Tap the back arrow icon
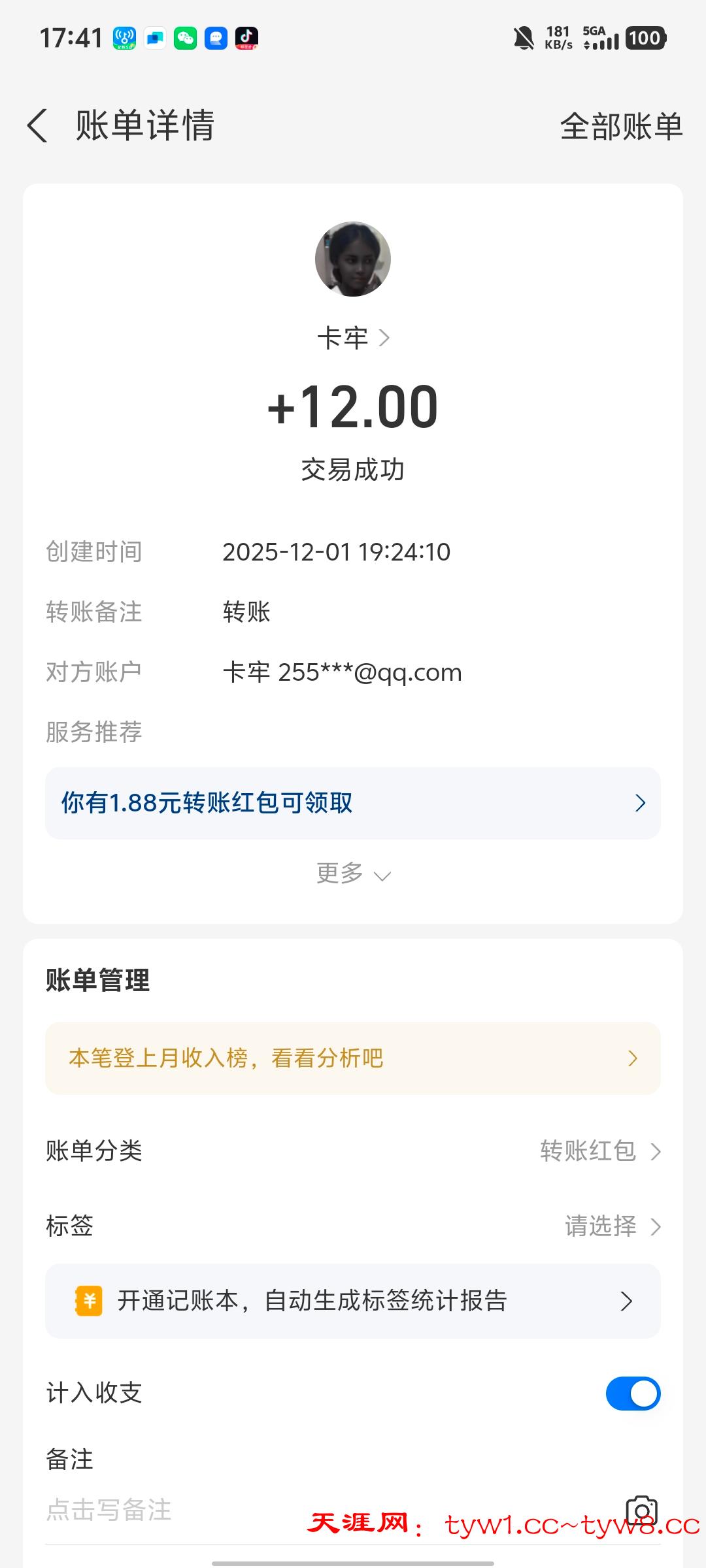 click(x=38, y=125)
